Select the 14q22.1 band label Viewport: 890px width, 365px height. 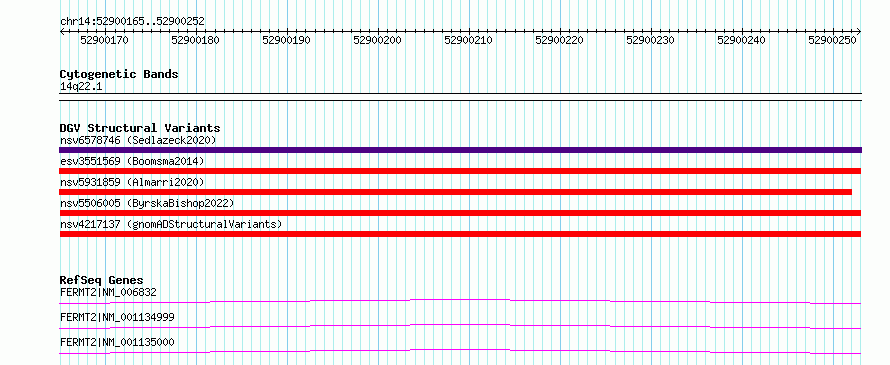point(81,87)
